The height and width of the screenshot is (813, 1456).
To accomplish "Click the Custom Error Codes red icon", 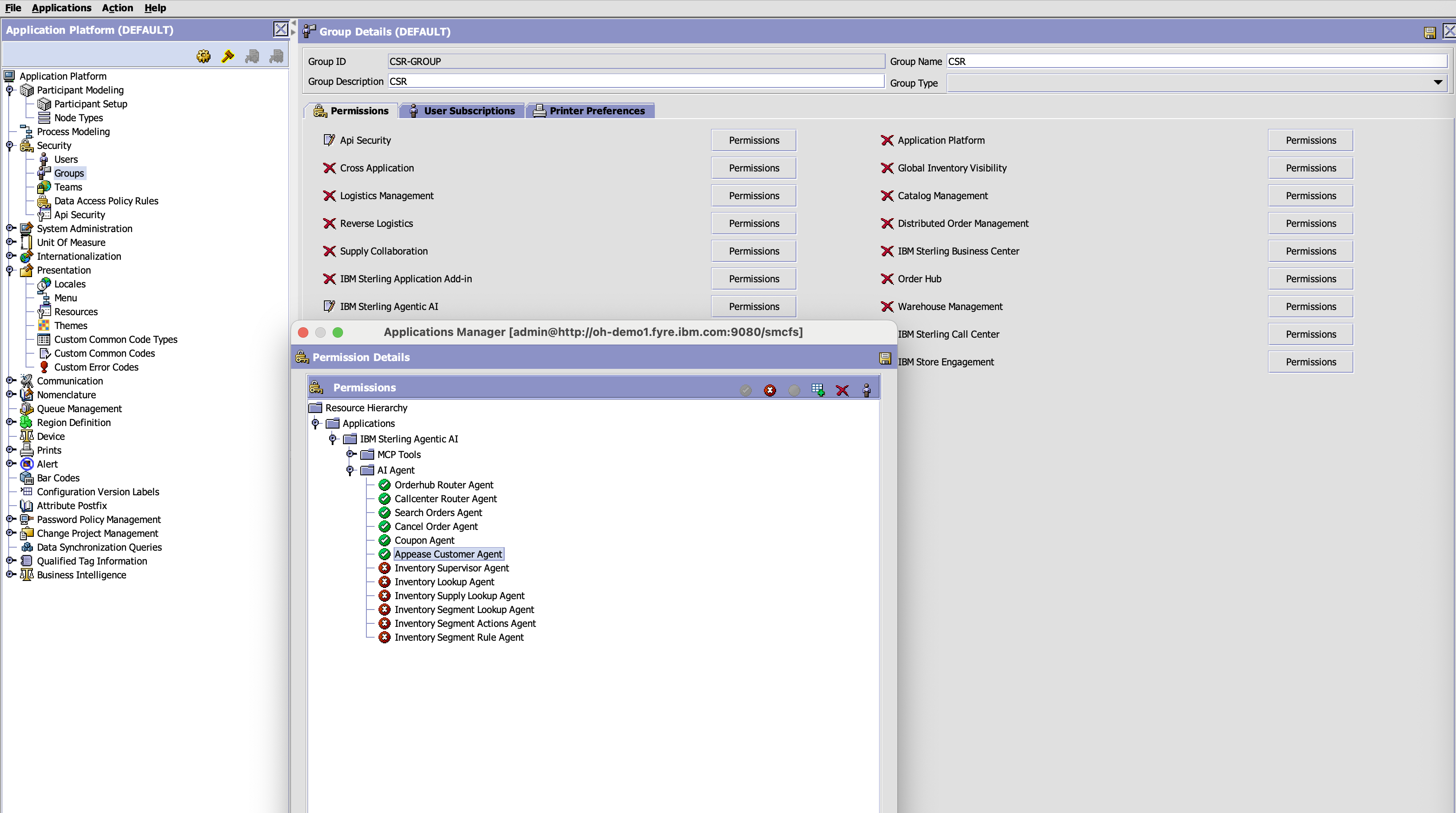I will click(x=43, y=367).
